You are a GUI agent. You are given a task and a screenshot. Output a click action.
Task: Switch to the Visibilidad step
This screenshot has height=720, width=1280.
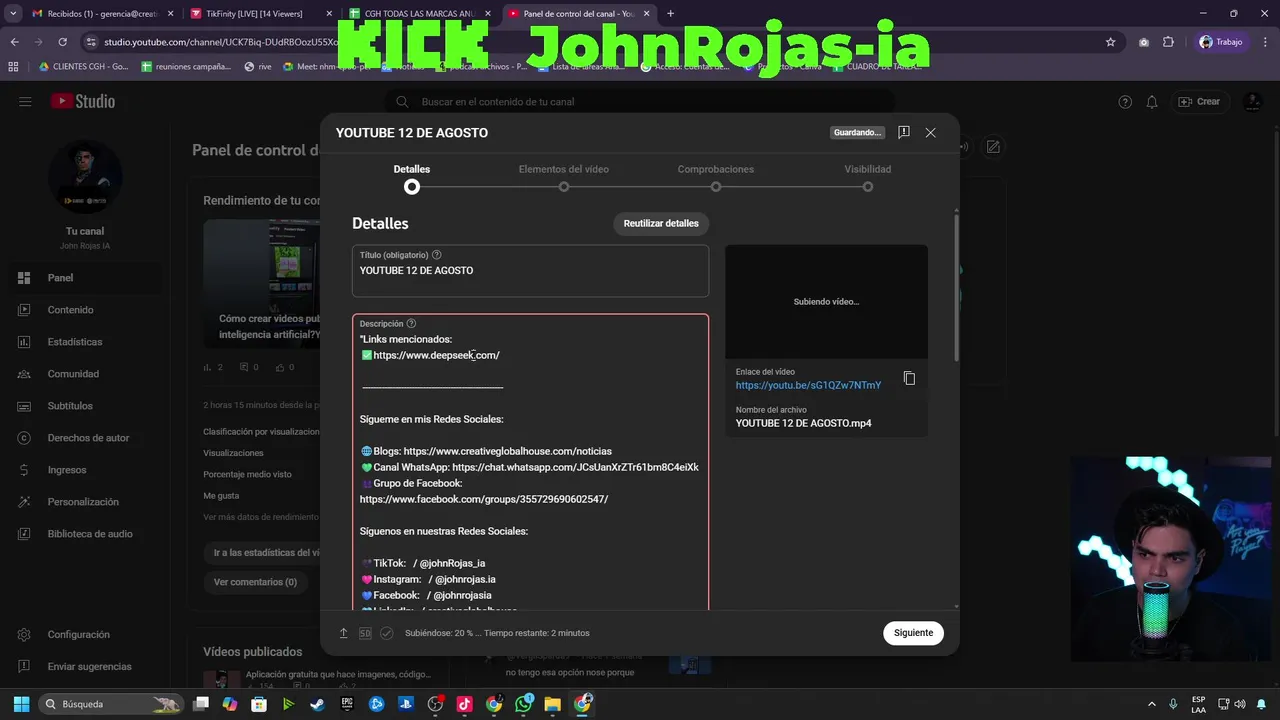coord(868,177)
